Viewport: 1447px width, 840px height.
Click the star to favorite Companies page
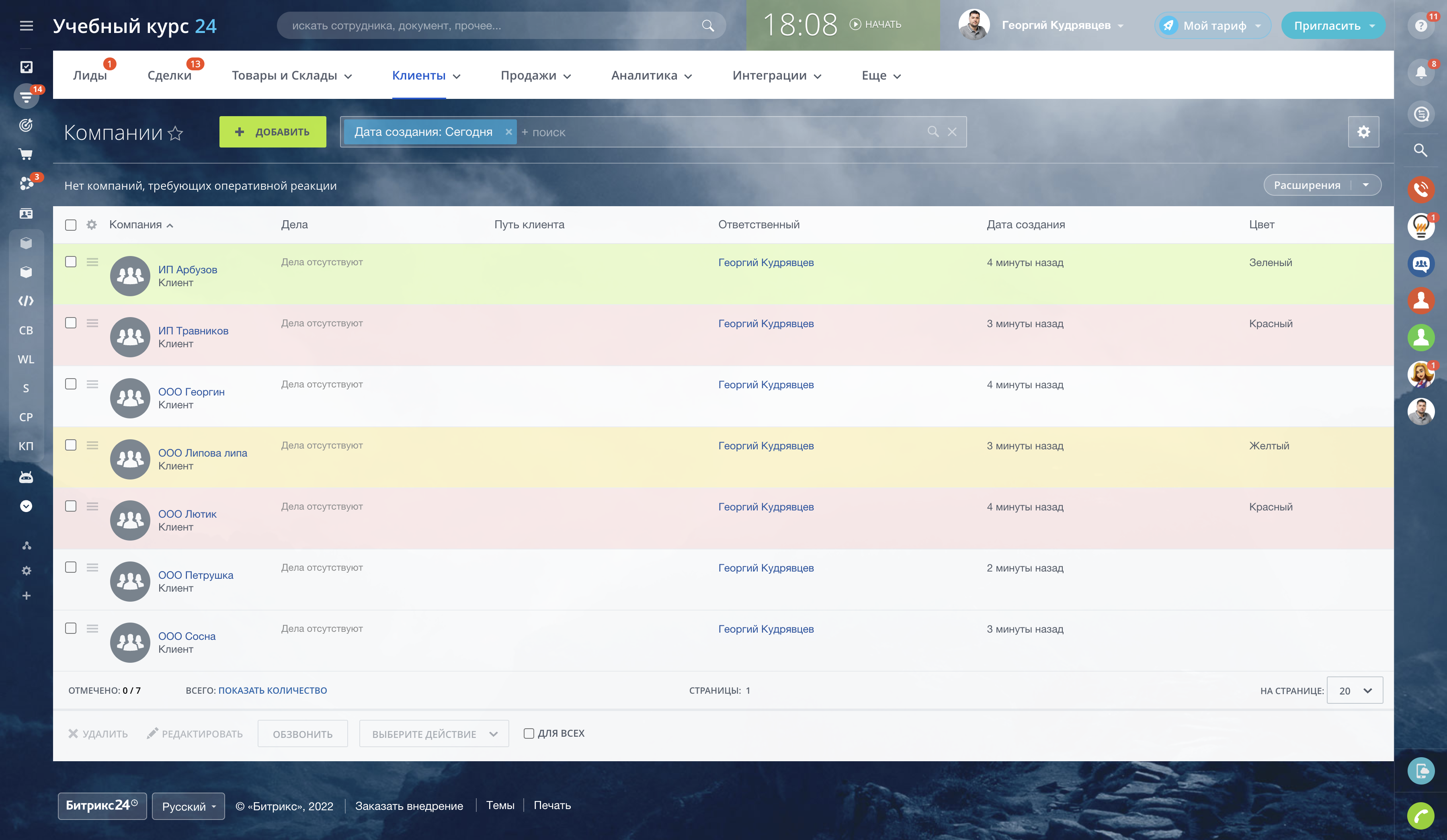pos(176,133)
